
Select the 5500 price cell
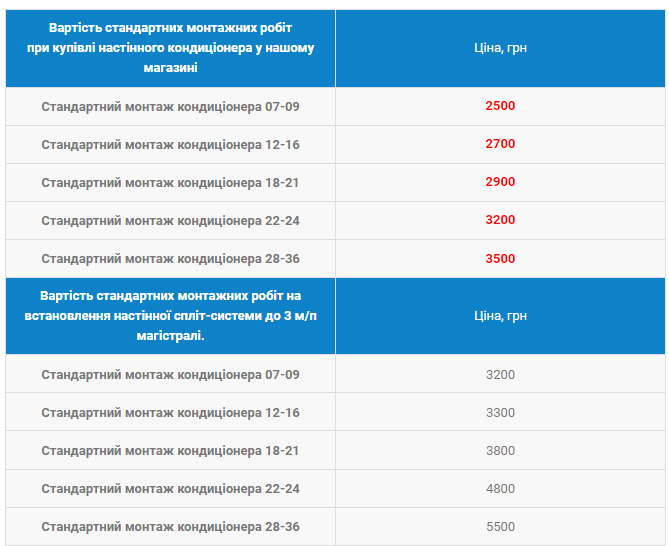click(500, 527)
